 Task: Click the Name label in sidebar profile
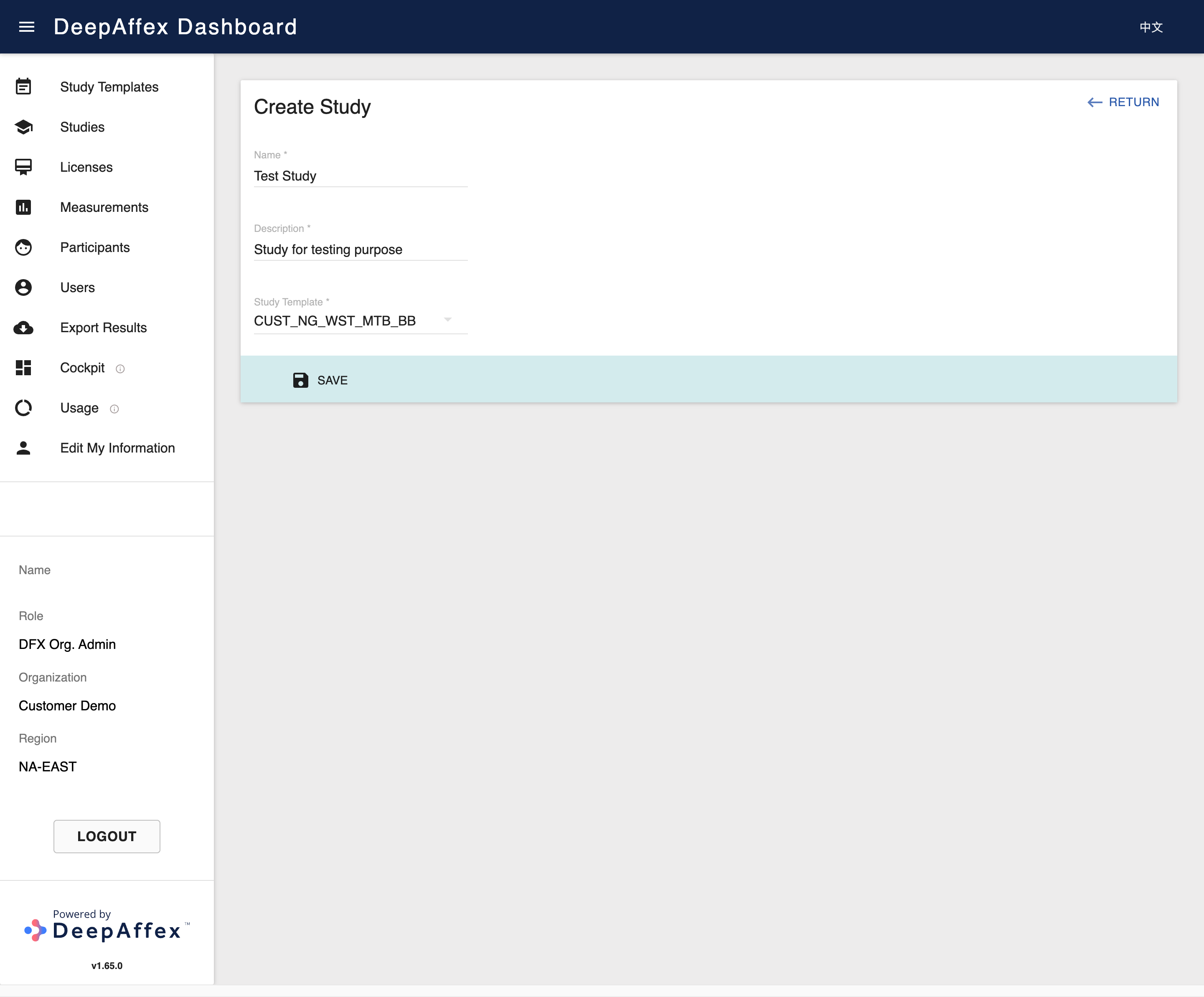point(34,570)
